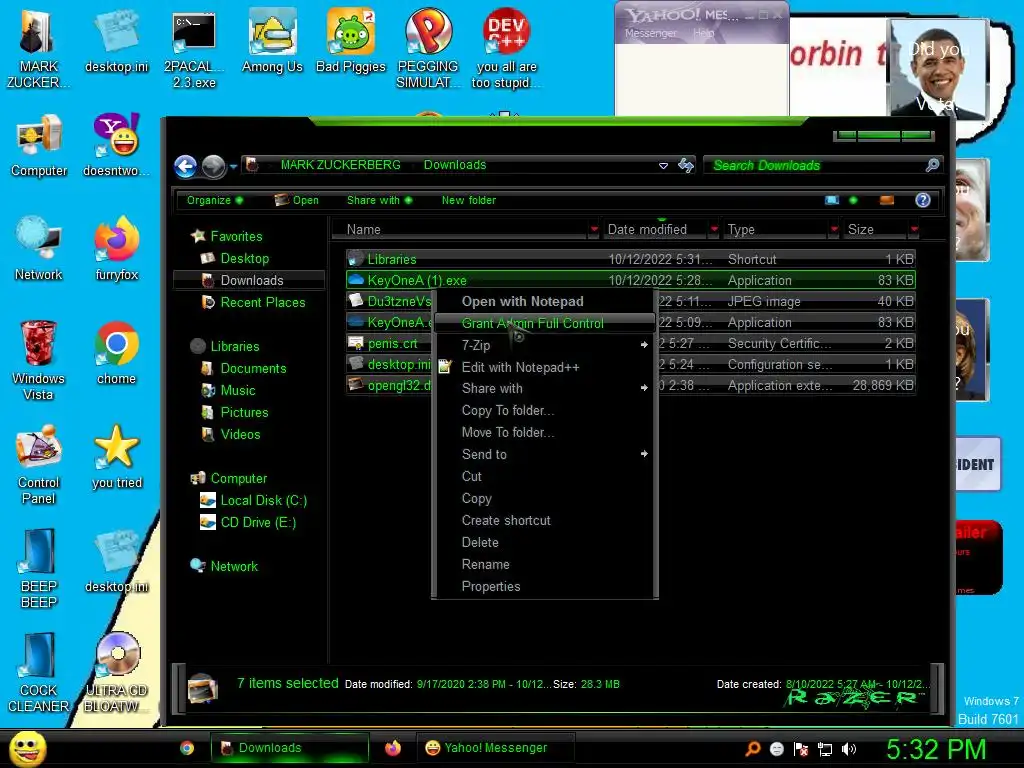Open the chome Chrome desktop icon
The image size is (1024, 768).
117,353
